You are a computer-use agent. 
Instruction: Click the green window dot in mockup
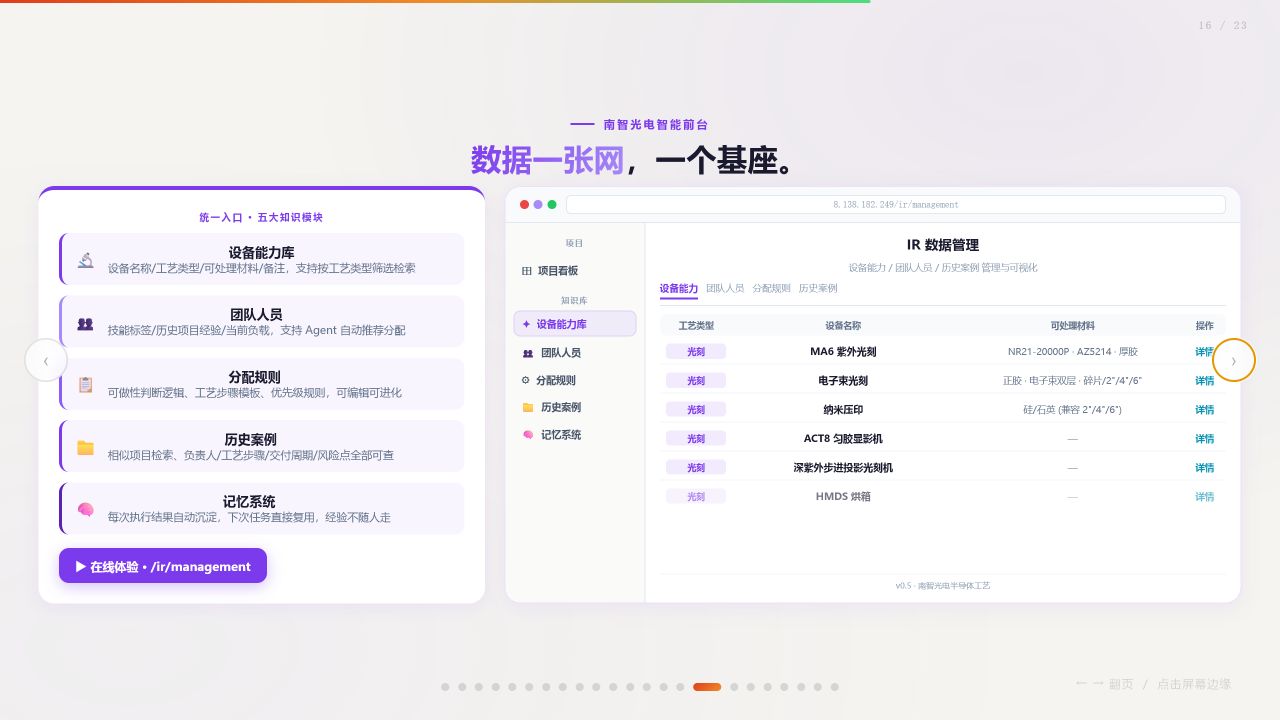[x=552, y=204]
